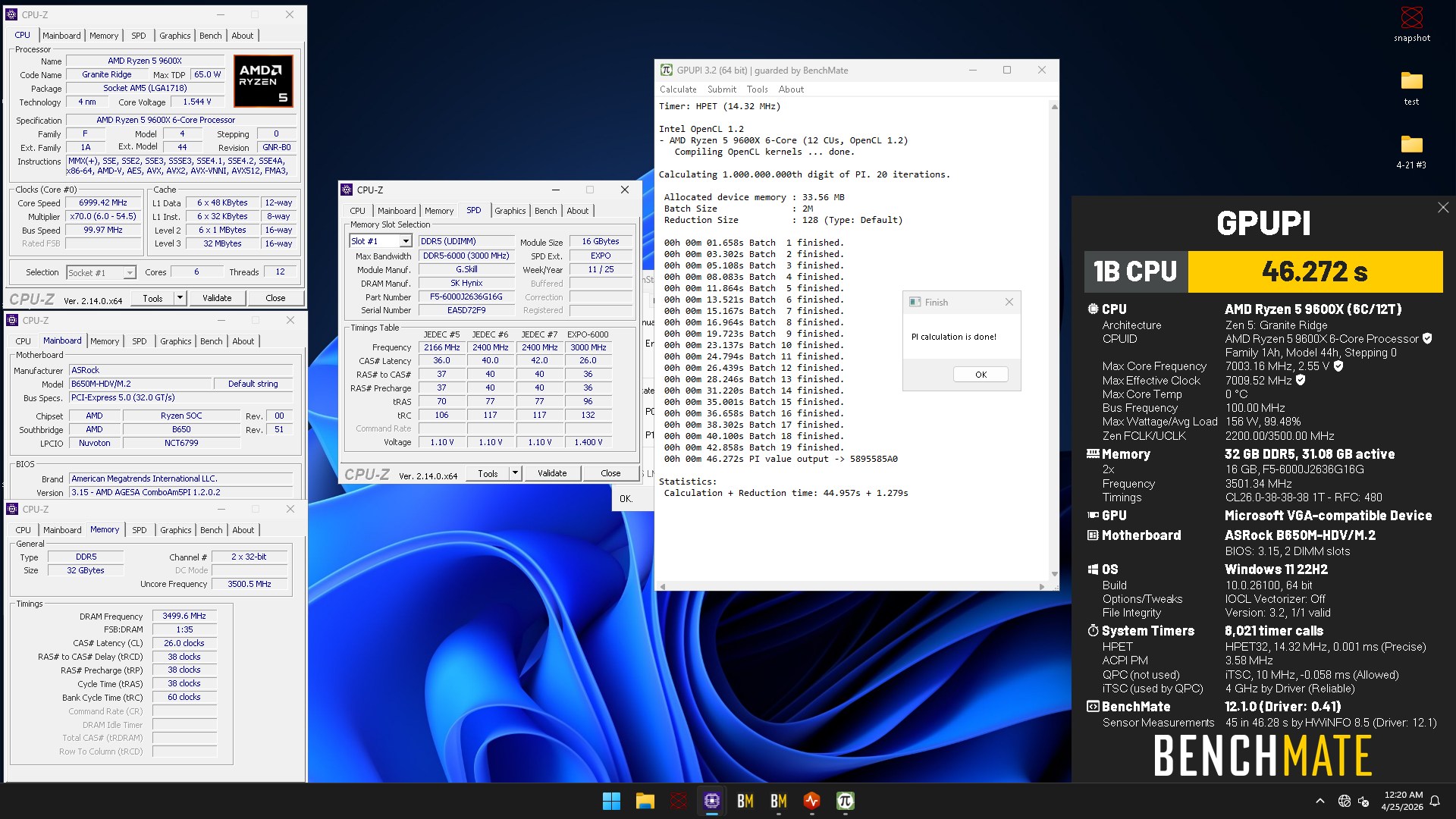Click the Finish dialog title icon
This screenshot has width=1456, height=819.
915,302
